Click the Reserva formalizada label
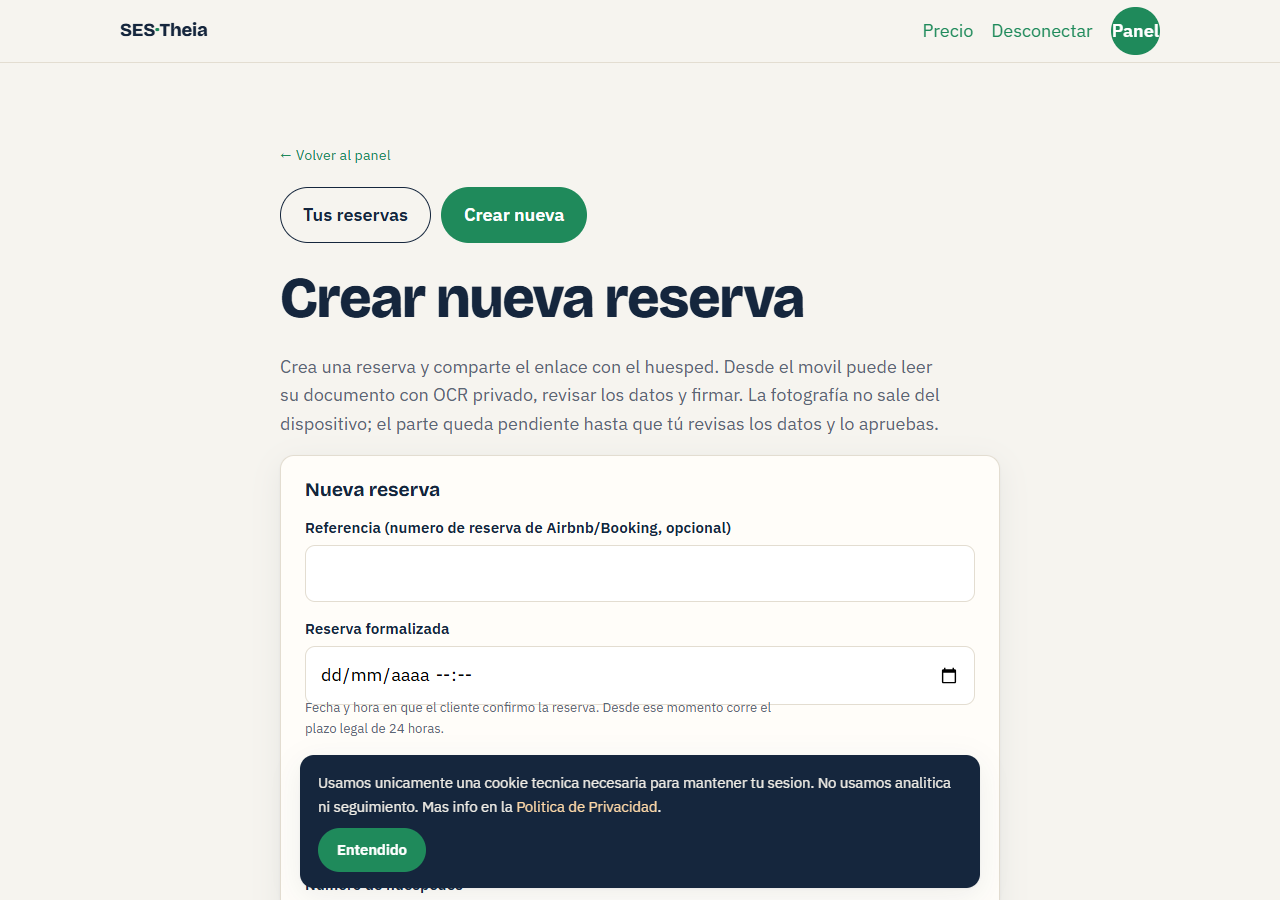 (x=377, y=629)
